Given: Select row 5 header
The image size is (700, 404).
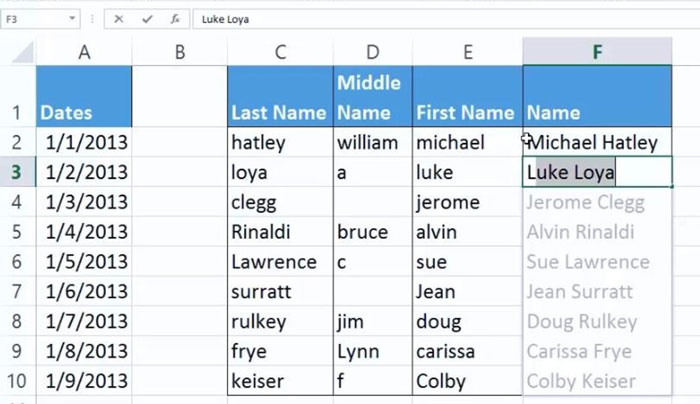Looking at the screenshot, I should (17, 232).
